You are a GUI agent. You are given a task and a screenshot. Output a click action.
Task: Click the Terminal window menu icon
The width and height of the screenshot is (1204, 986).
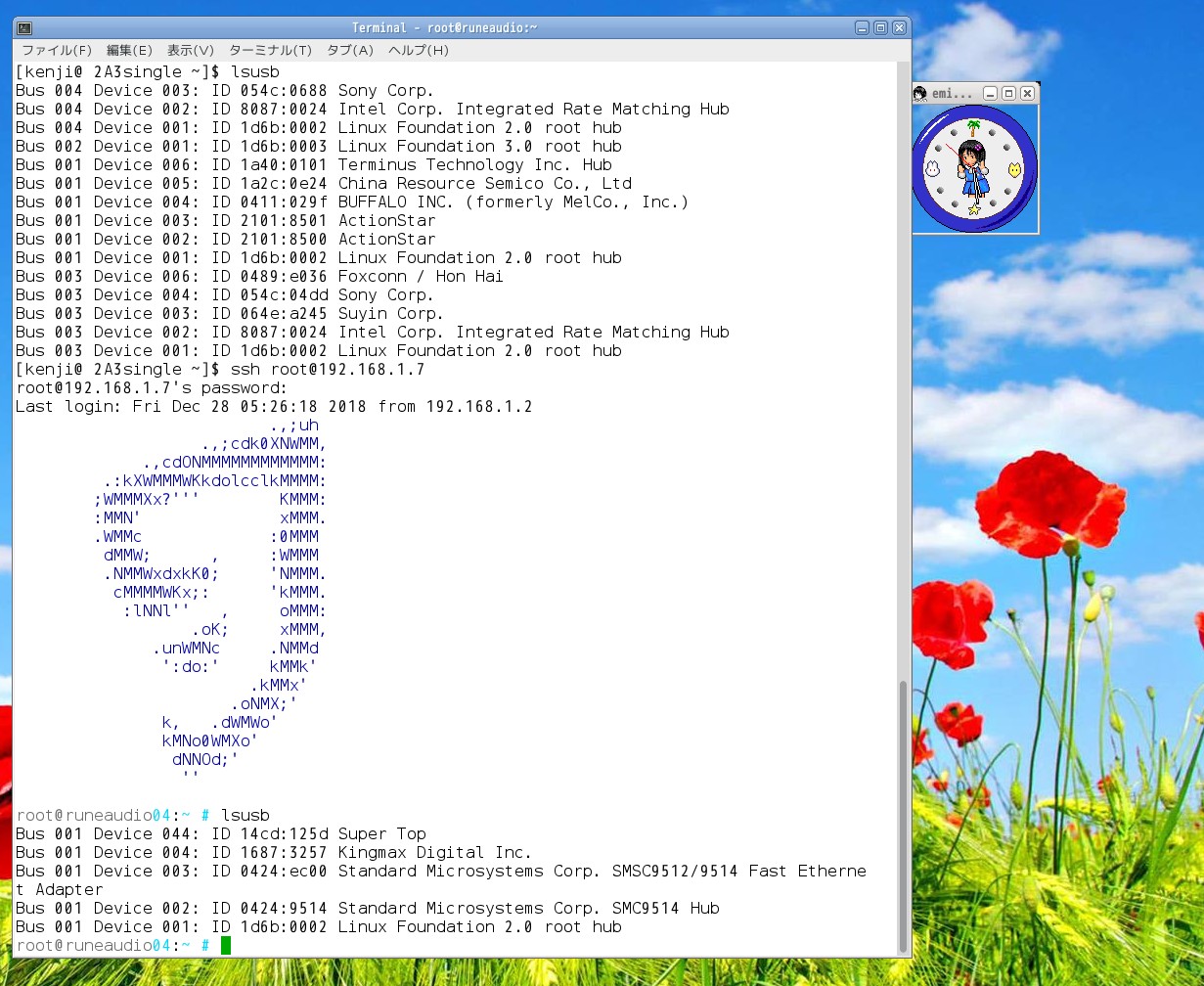click(x=24, y=27)
